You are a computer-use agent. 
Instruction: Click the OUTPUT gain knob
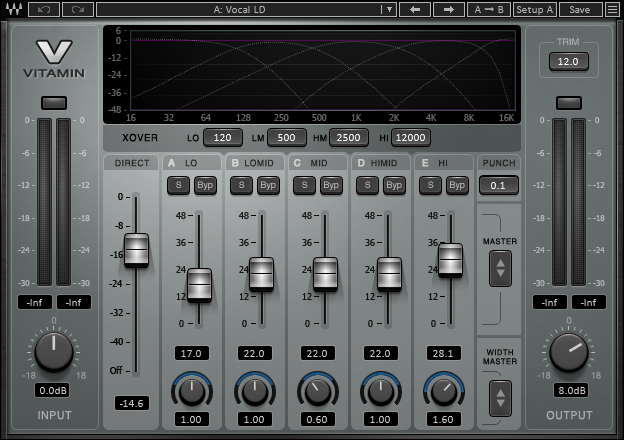tap(568, 352)
